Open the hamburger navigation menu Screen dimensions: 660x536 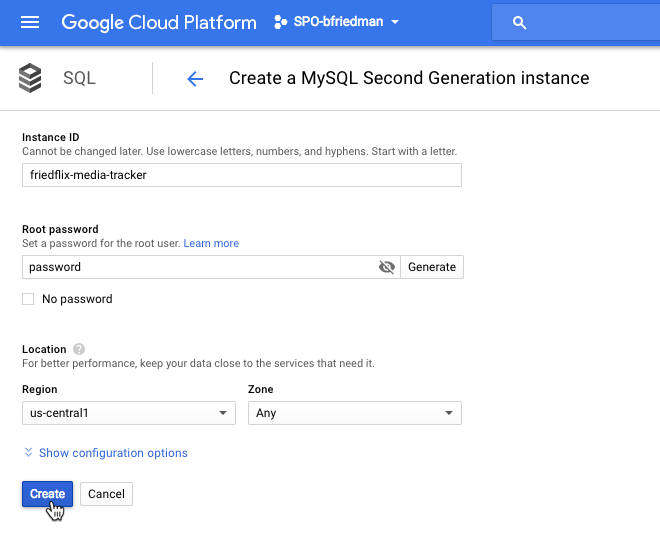[30, 22]
